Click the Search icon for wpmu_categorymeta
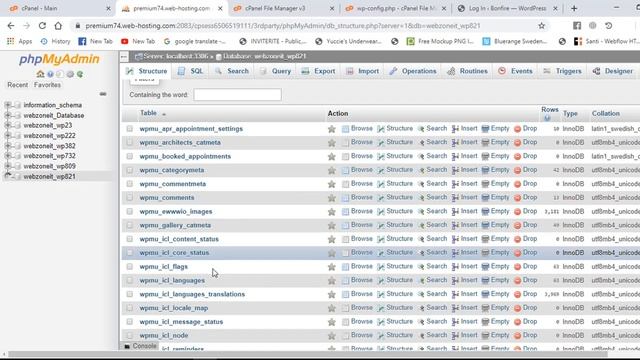This screenshot has height=360, width=640. tap(421, 170)
